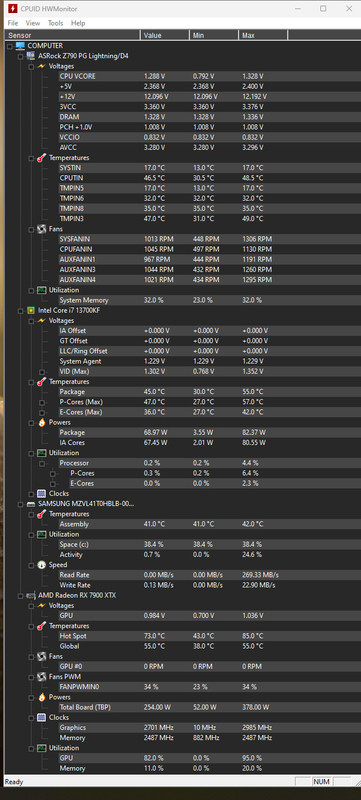Expand the VID (Max) row
The image size is (361, 800).
click(41, 372)
